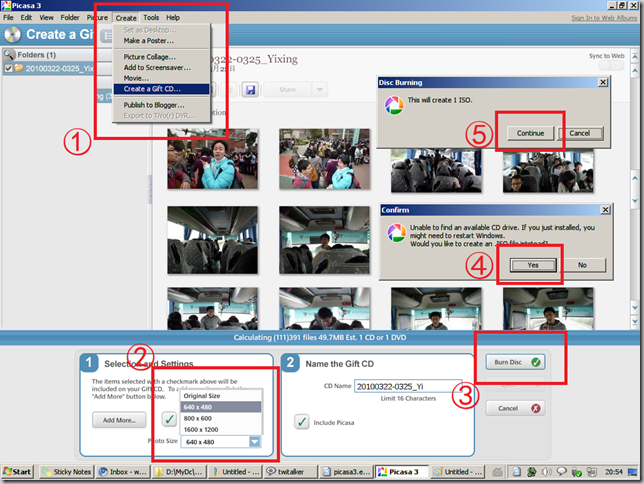Click the Add More... button

(119, 420)
